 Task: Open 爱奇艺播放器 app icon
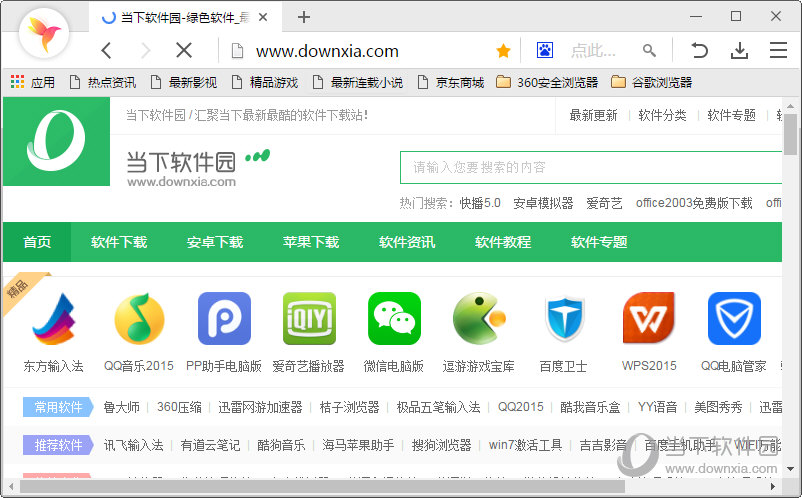[309, 318]
